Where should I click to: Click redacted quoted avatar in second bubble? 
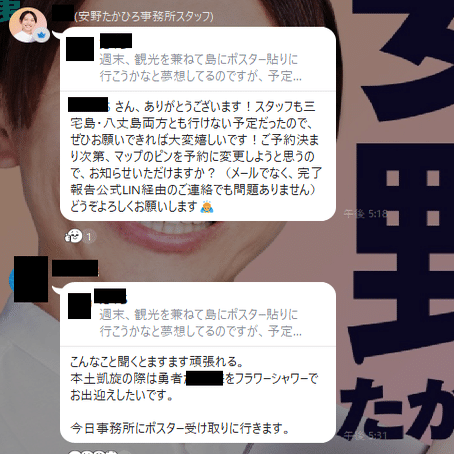tap(80, 306)
